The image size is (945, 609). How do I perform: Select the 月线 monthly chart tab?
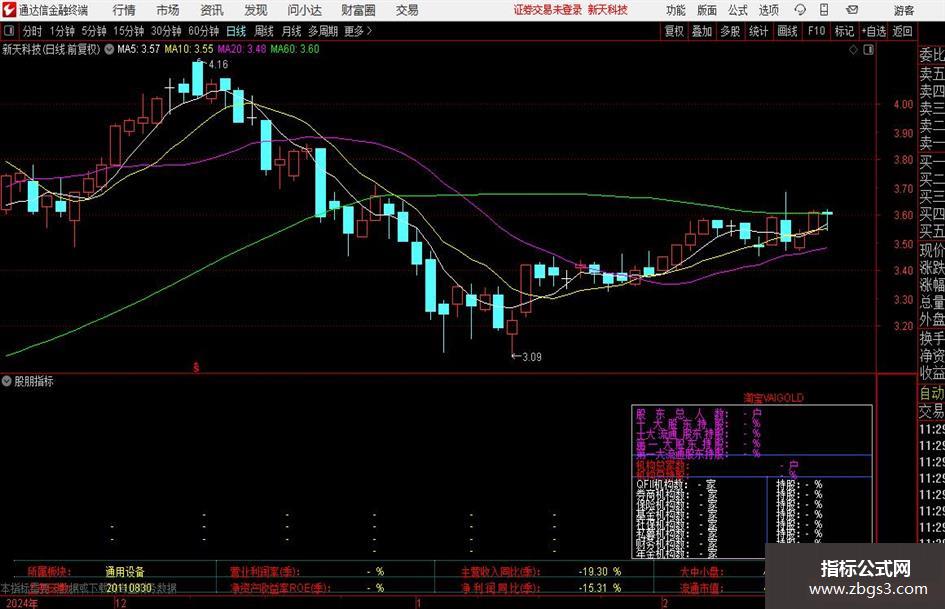[x=291, y=31]
